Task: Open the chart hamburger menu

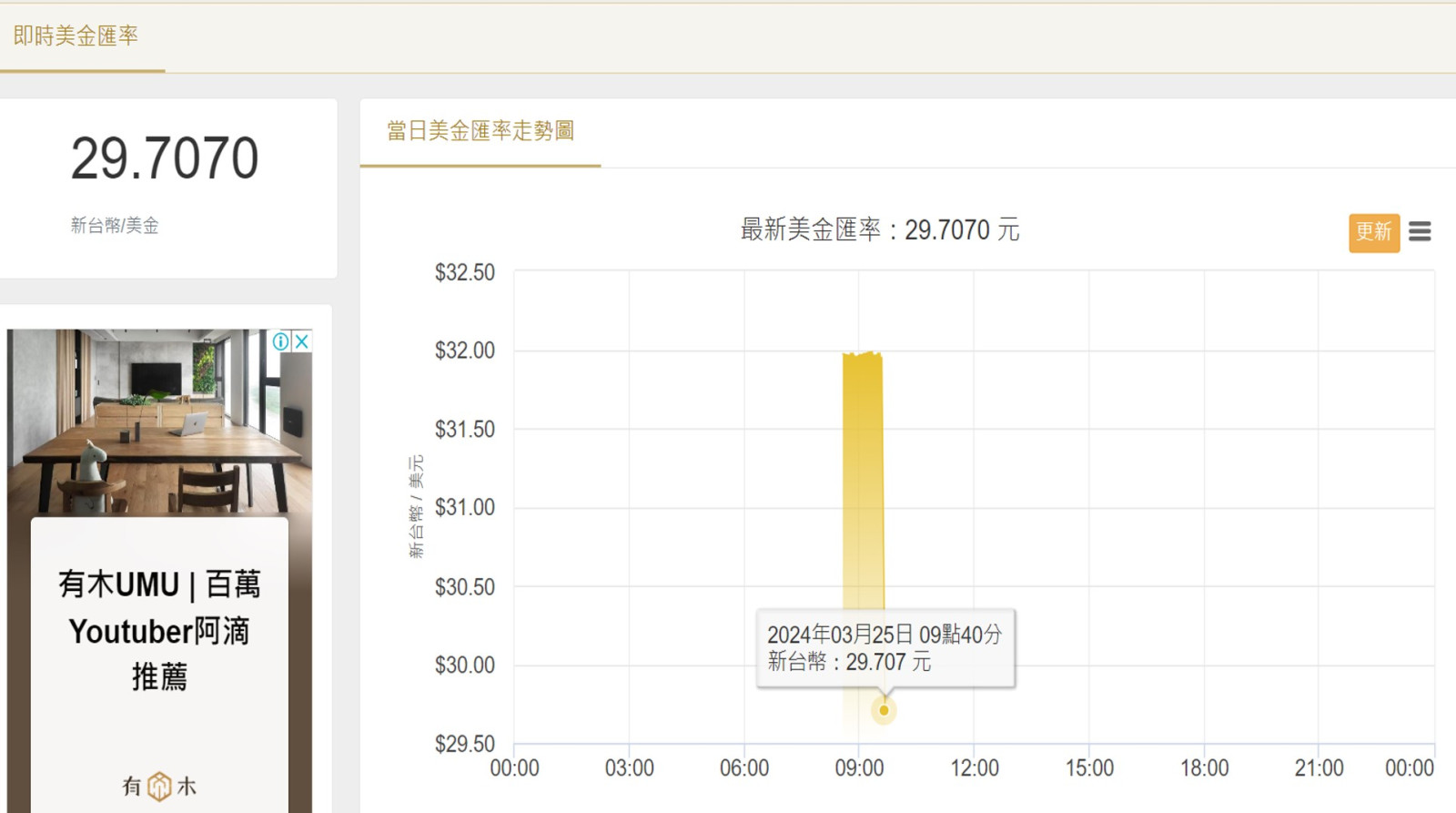Action: click(x=1420, y=231)
